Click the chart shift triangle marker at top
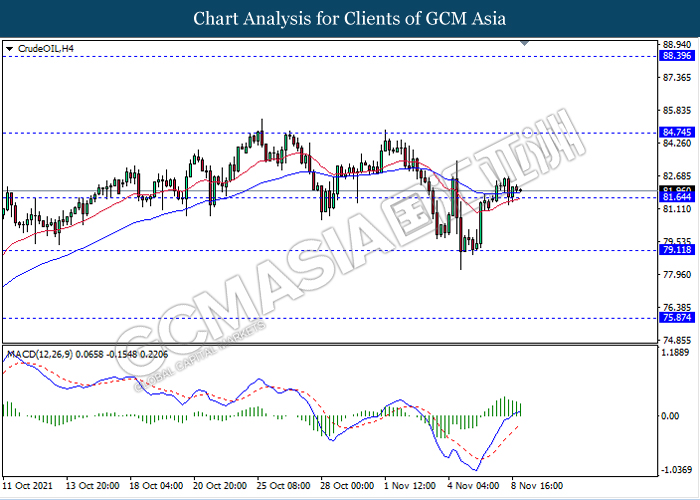This screenshot has width=700, height=500. click(x=525, y=43)
